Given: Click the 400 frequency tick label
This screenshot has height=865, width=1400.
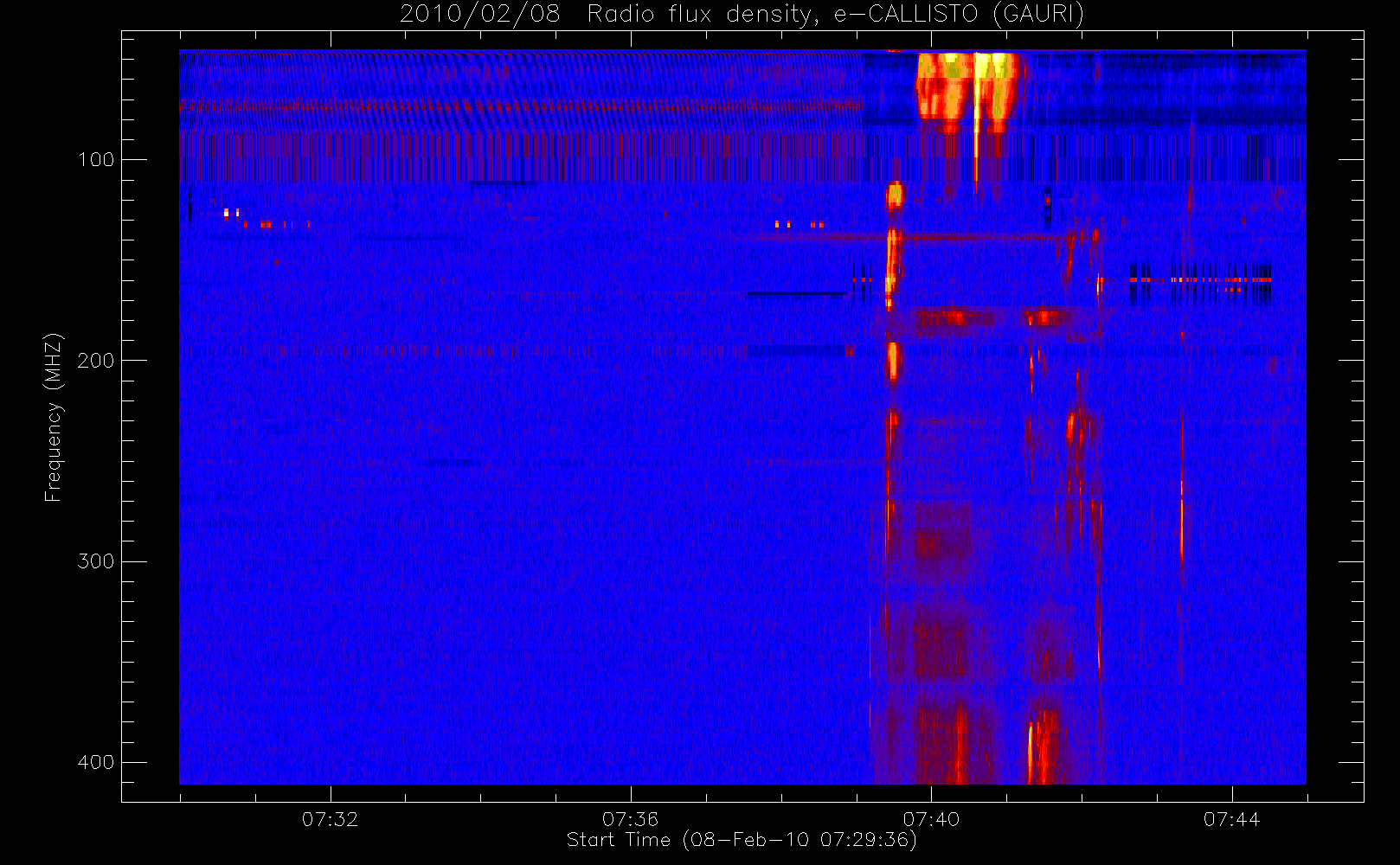Looking at the screenshot, I should 95,762.
